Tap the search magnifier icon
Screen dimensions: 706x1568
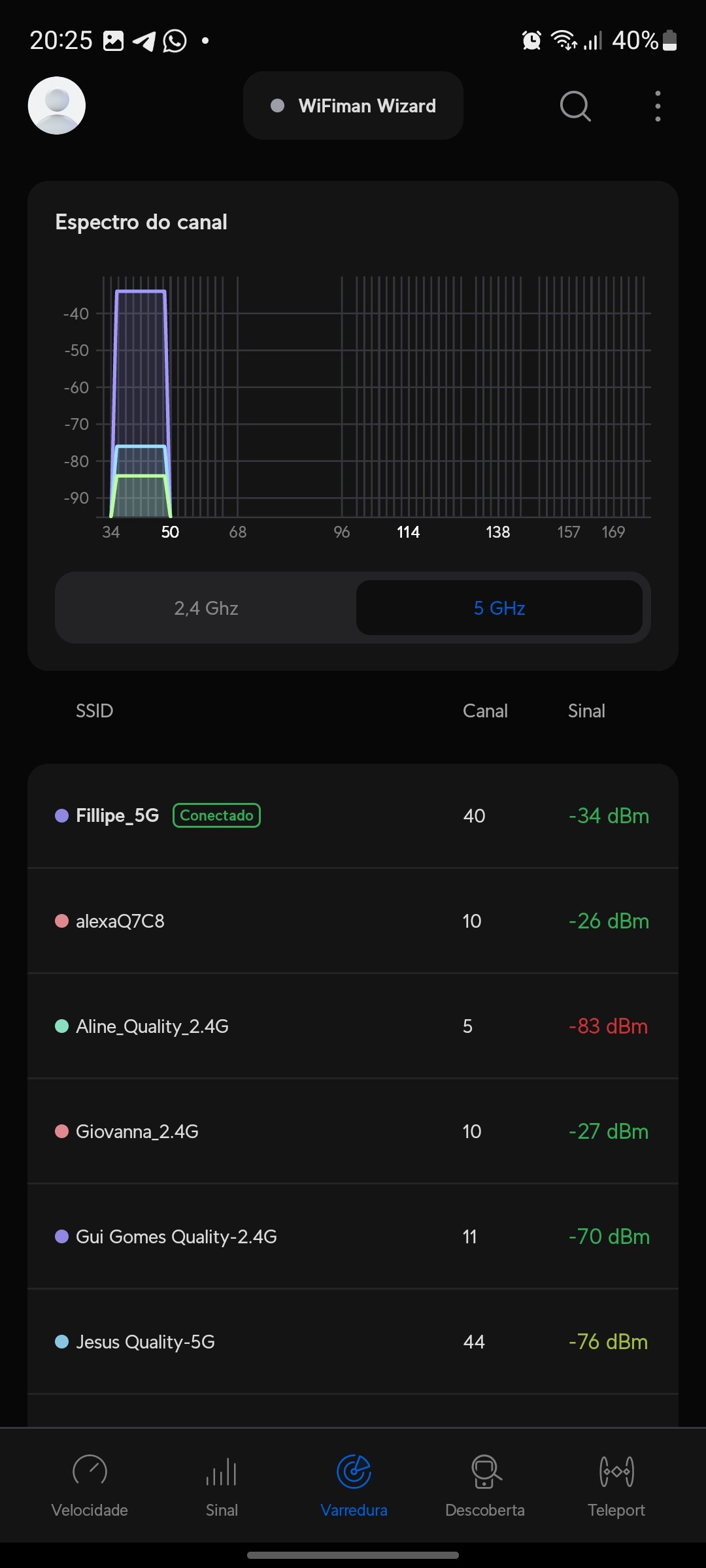click(575, 106)
